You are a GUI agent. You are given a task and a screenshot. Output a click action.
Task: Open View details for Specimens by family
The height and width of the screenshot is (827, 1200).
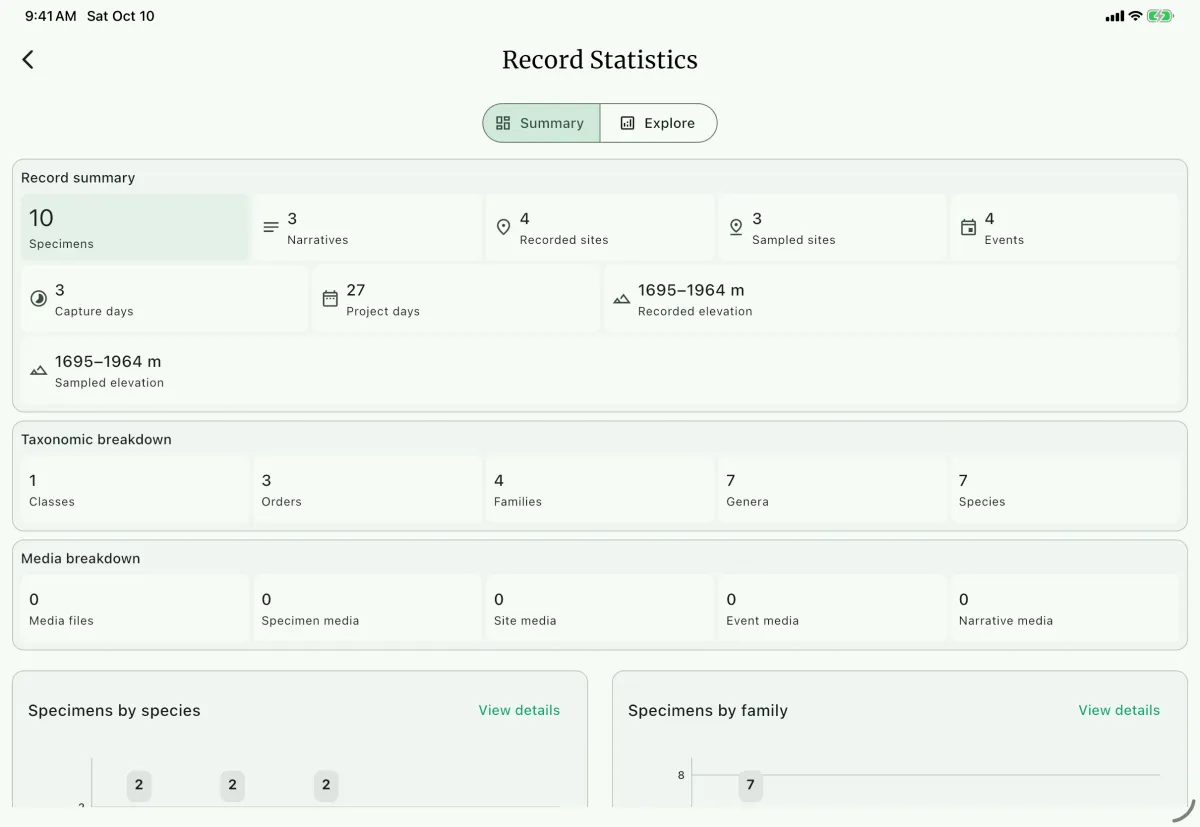1119,710
